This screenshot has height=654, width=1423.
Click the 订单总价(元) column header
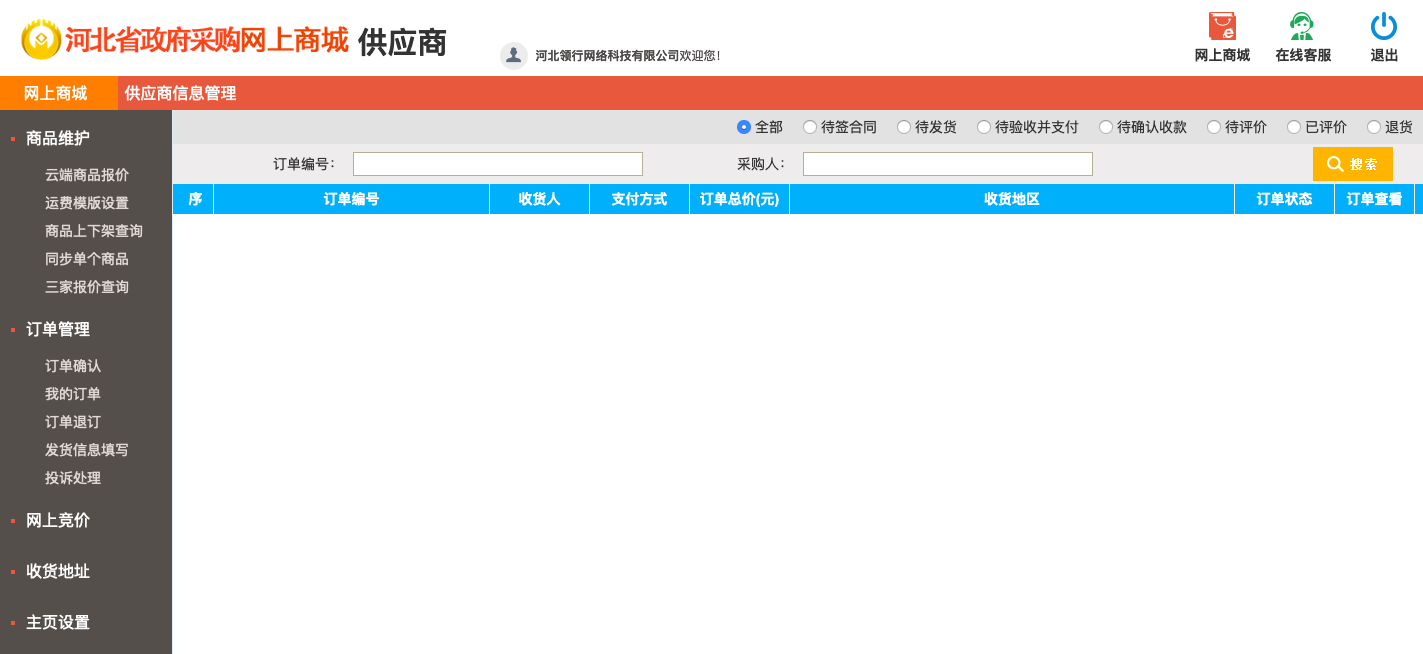[x=739, y=199]
